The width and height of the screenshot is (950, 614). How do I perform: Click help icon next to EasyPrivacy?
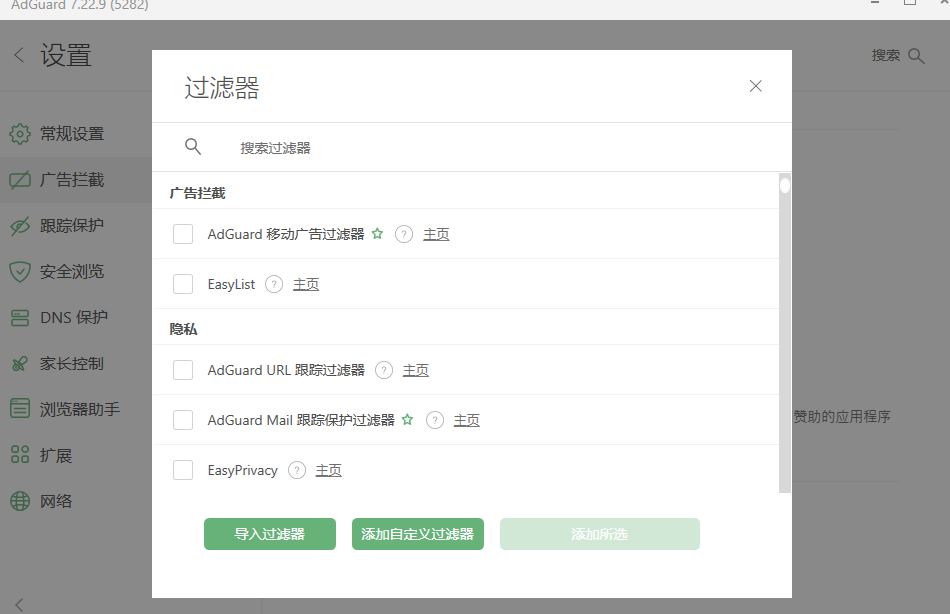(297, 470)
